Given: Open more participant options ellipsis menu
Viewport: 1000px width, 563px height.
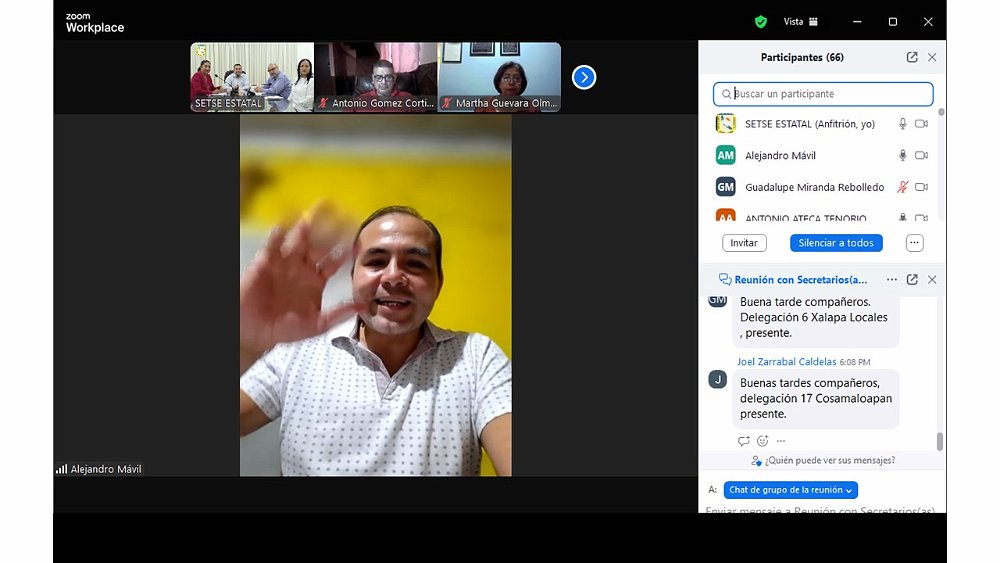Looking at the screenshot, I should pyautogui.click(x=914, y=243).
